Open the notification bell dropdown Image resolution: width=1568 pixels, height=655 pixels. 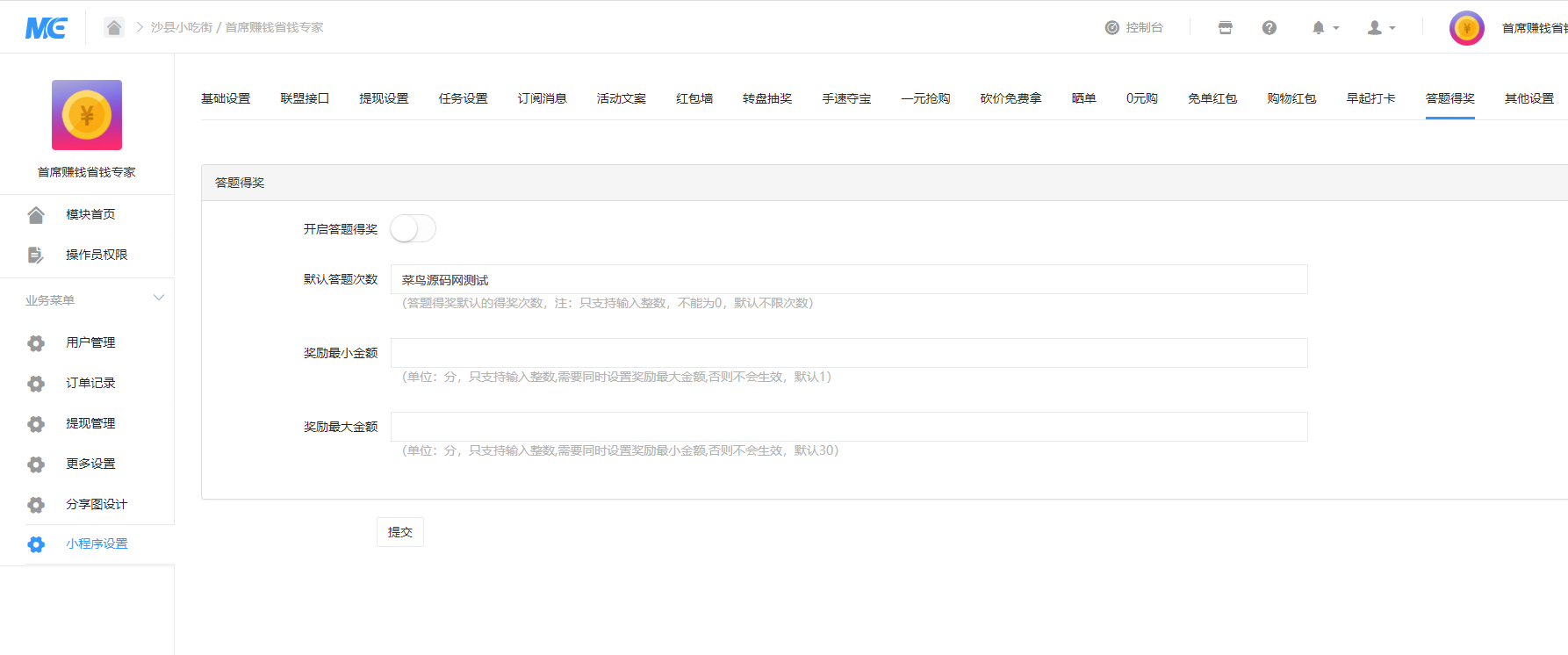[1325, 28]
